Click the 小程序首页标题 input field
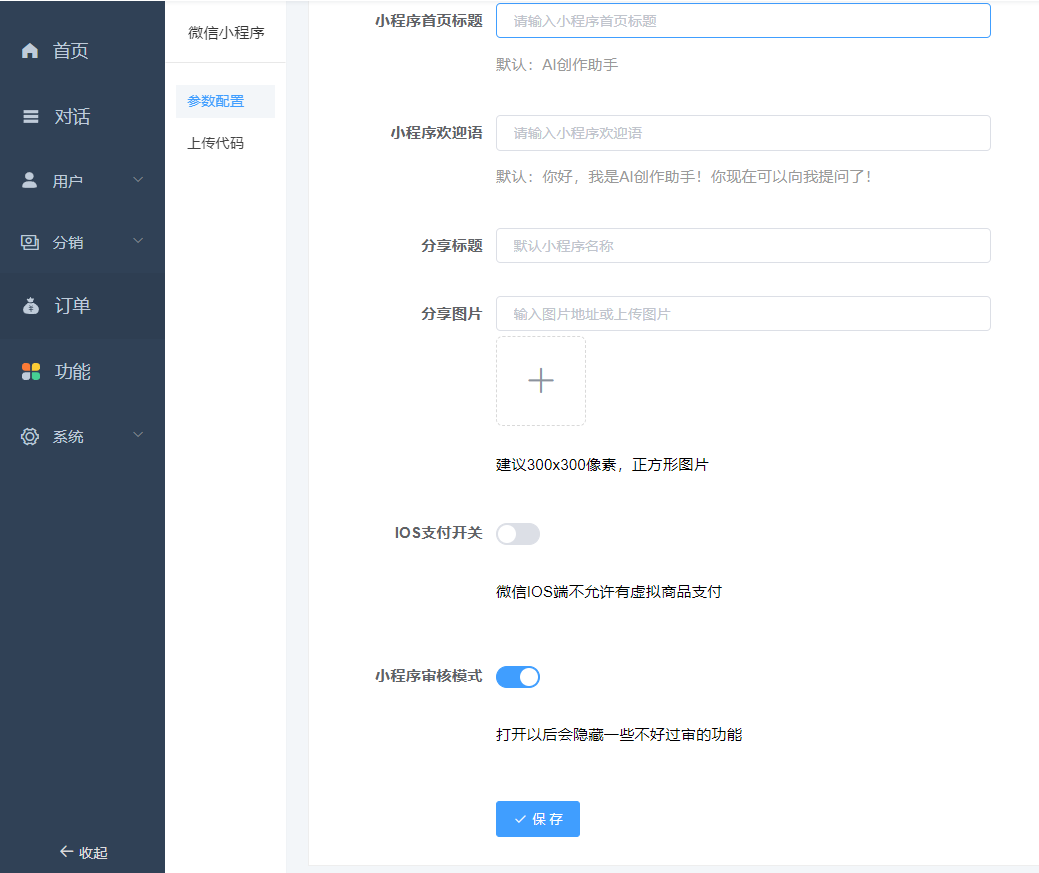 click(x=742, y=20)
